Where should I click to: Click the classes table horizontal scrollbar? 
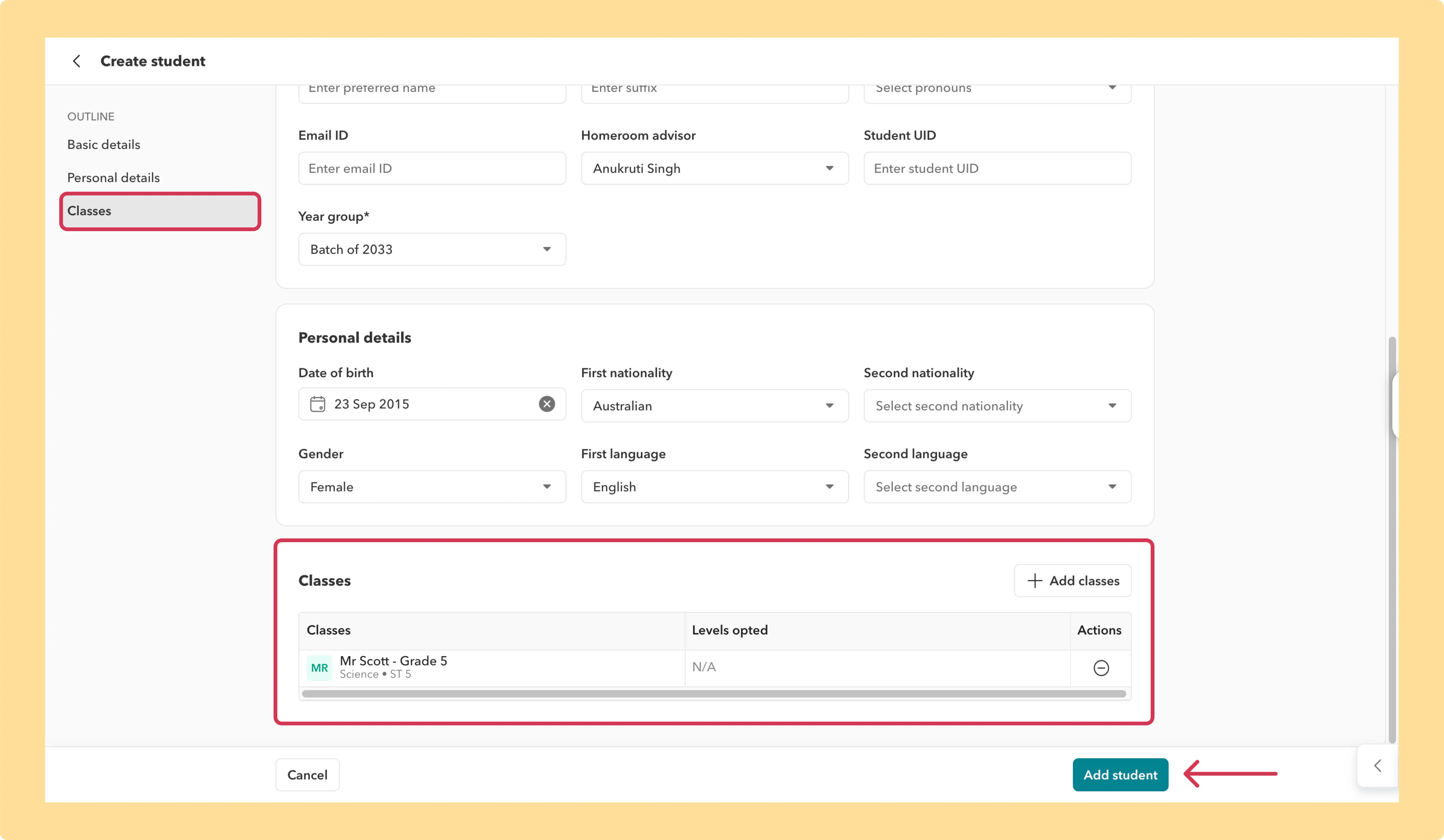714,694
